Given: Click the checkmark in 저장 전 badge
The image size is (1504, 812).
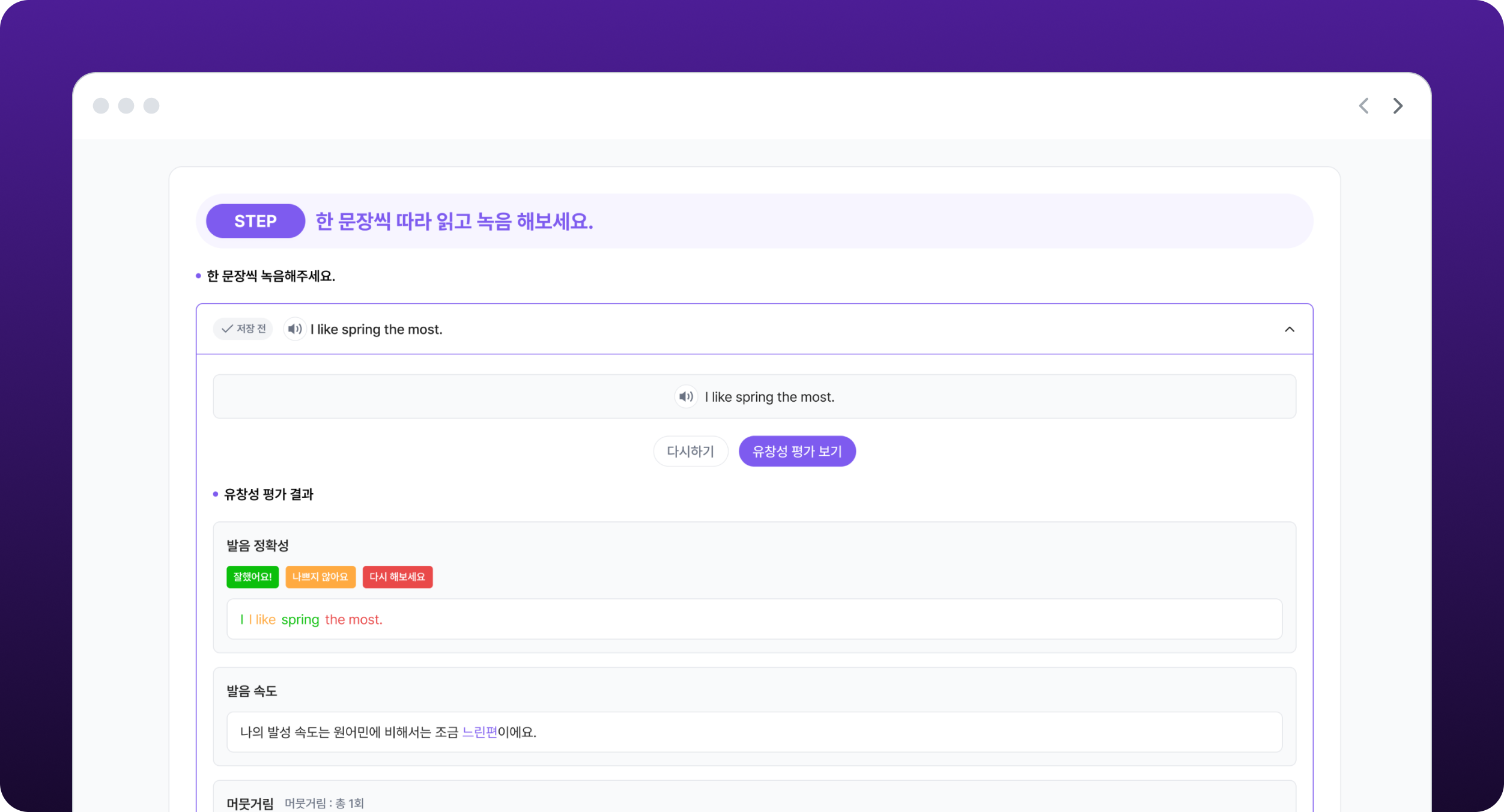Looking at the screenshot, I should (227, 329).
